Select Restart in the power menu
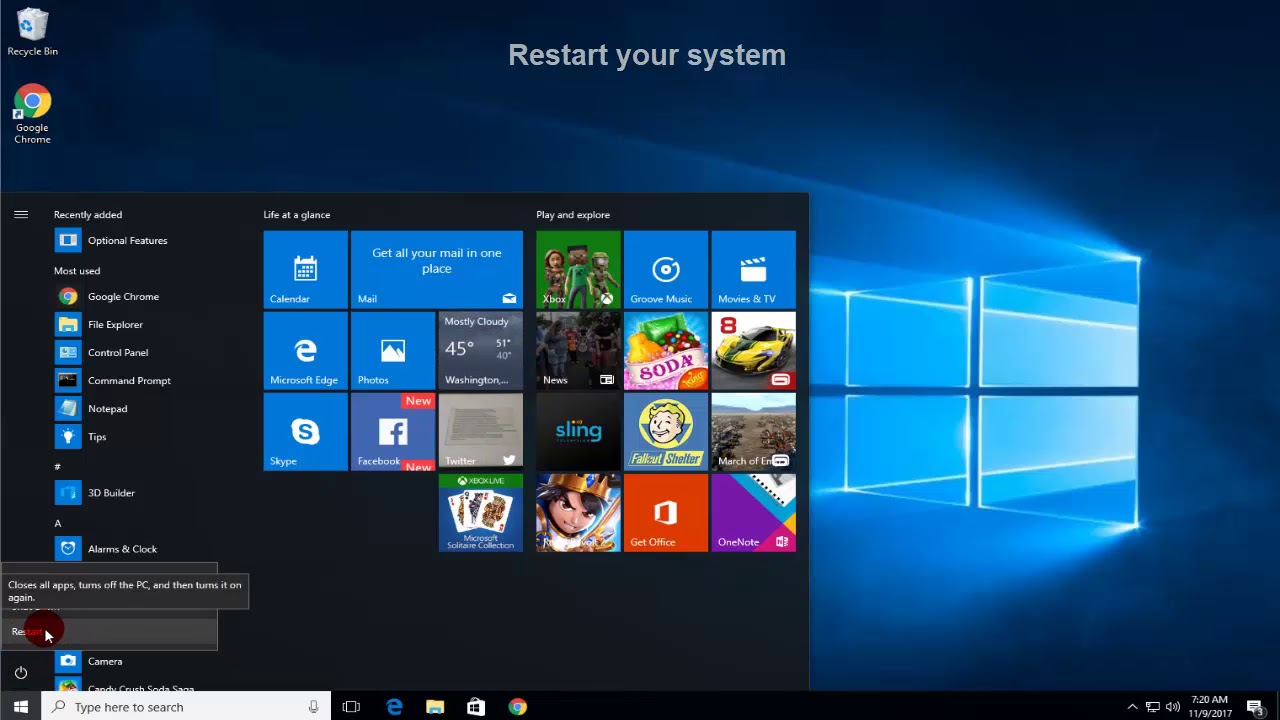1280x720 pixels. tap(108, 632)
